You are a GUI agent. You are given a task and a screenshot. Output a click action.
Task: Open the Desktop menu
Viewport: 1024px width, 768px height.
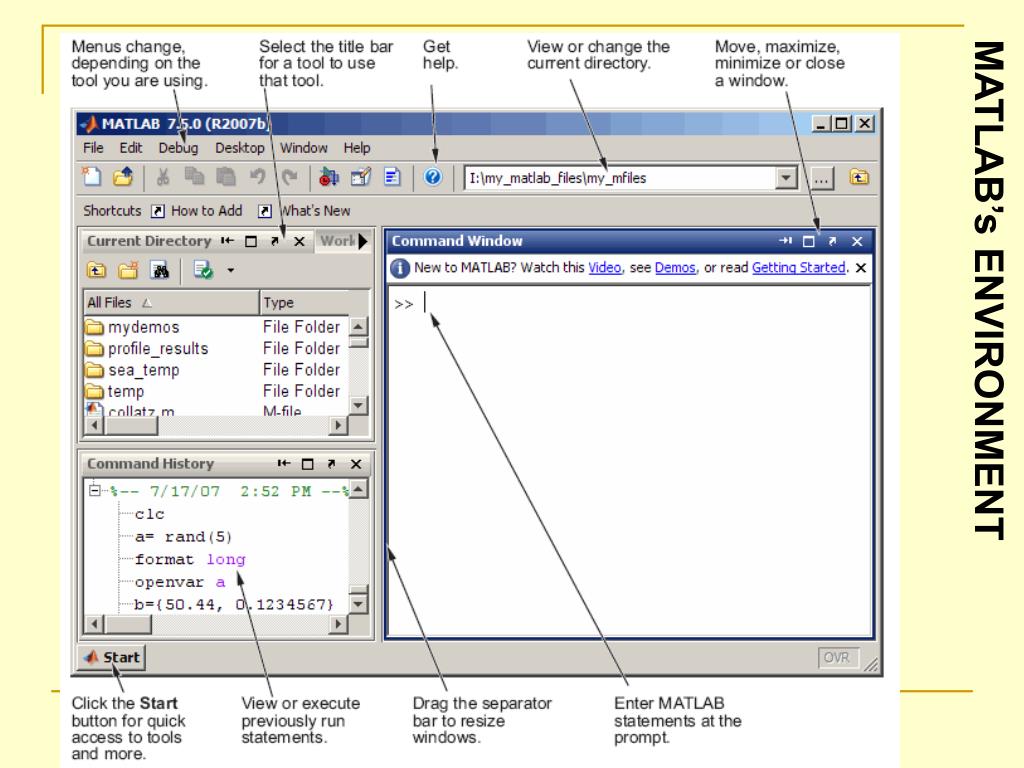tap(240, 148)
